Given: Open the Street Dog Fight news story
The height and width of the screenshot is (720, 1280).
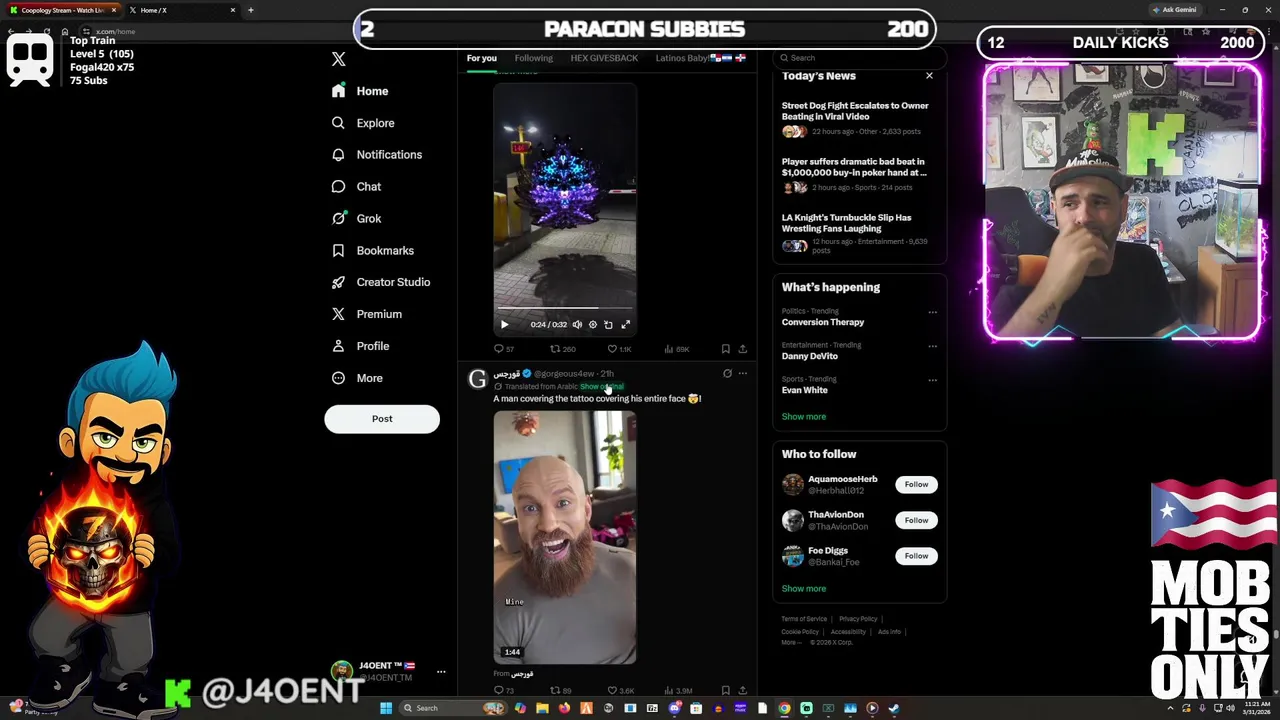Looking at the screenshot, I should coord(856,118).
